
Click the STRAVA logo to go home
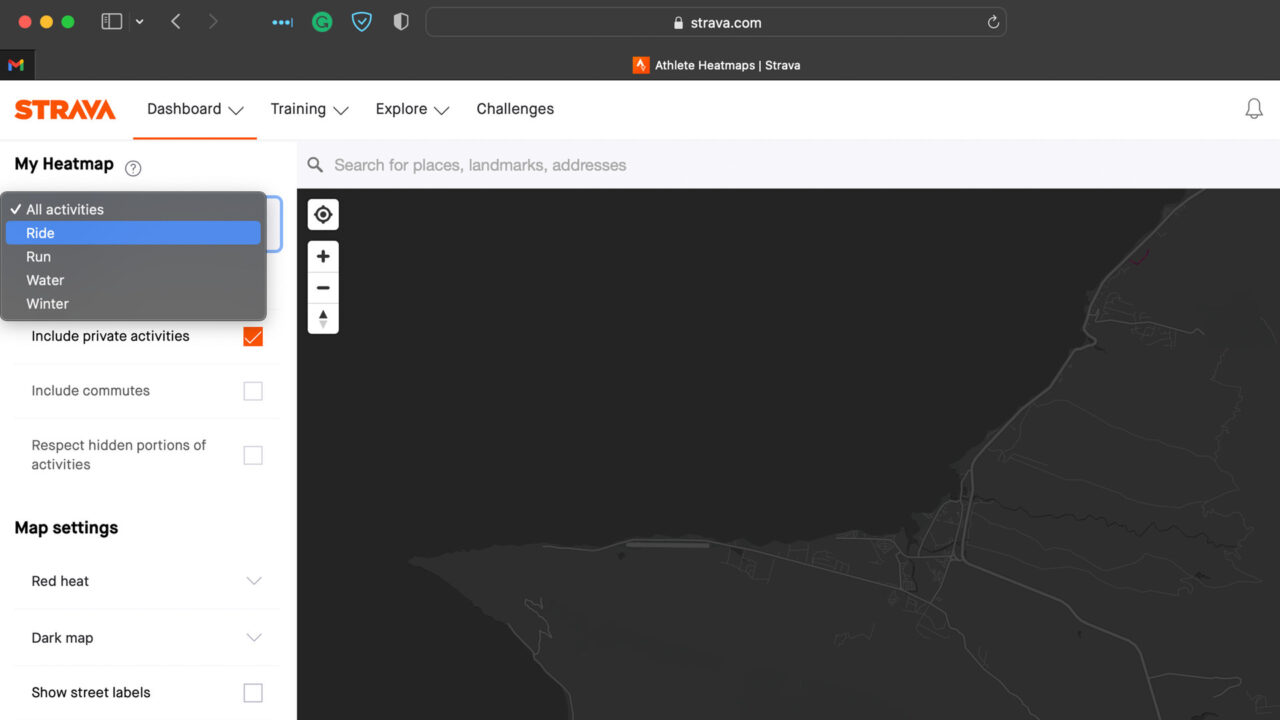64,110
